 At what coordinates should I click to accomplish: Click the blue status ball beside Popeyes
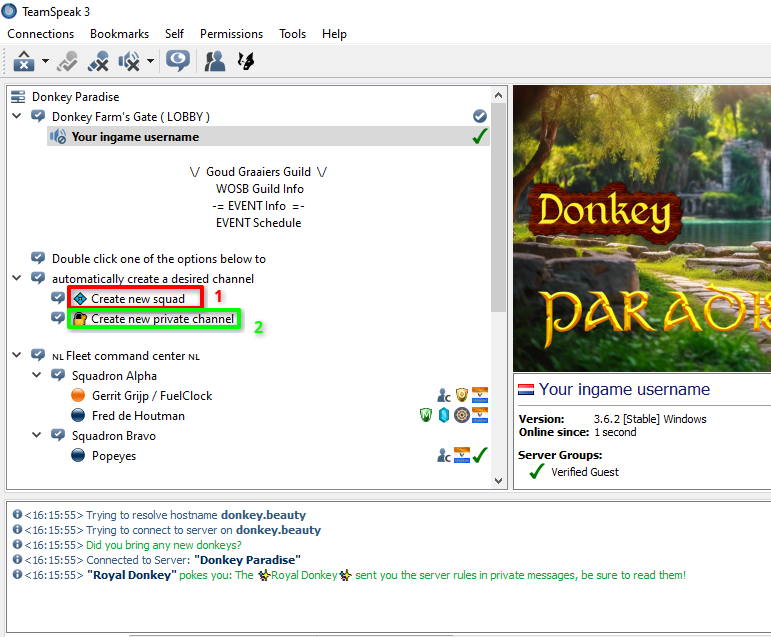(x=78, y=455)
